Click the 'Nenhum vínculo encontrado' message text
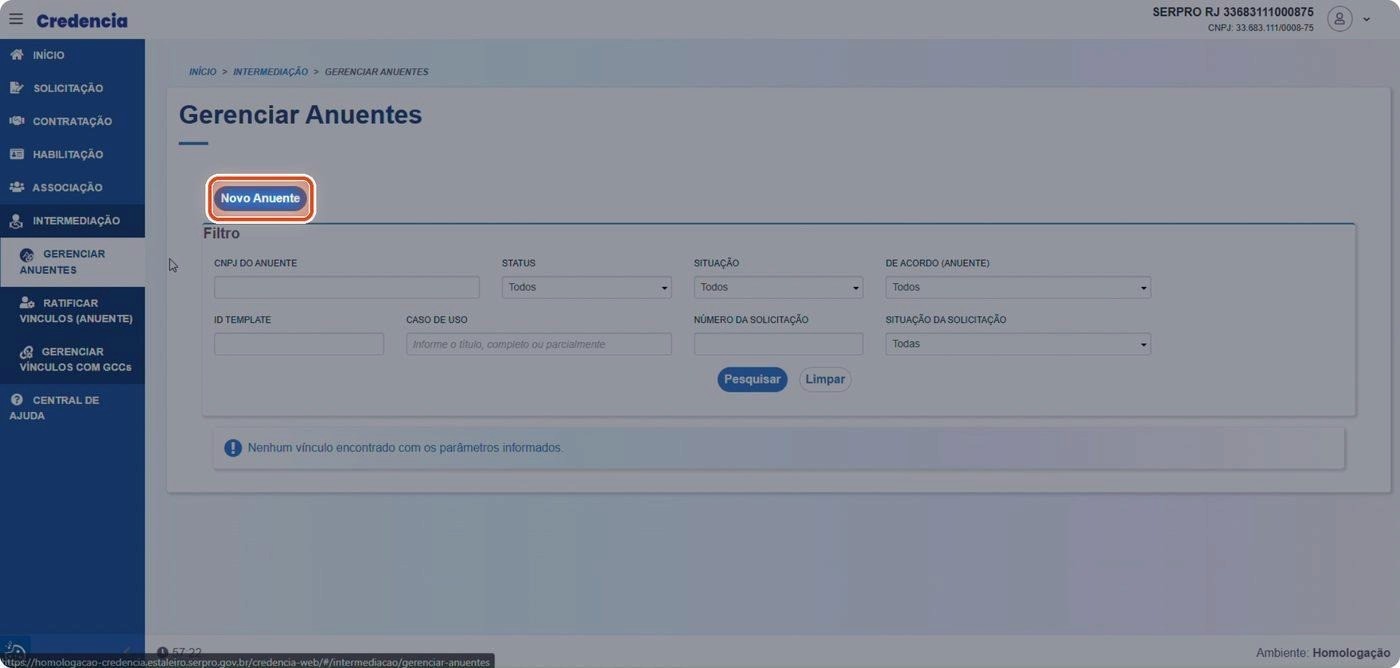This screenshot has width=1400, height=668. coord(405,448)
